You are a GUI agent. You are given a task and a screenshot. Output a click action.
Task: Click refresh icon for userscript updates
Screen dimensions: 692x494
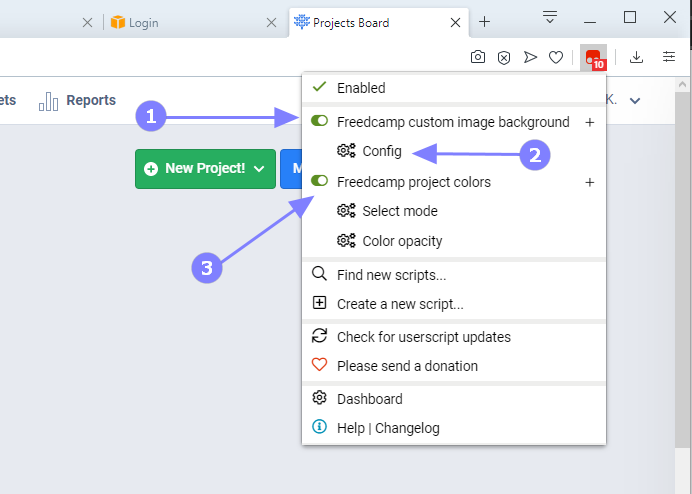click(319, 336)
